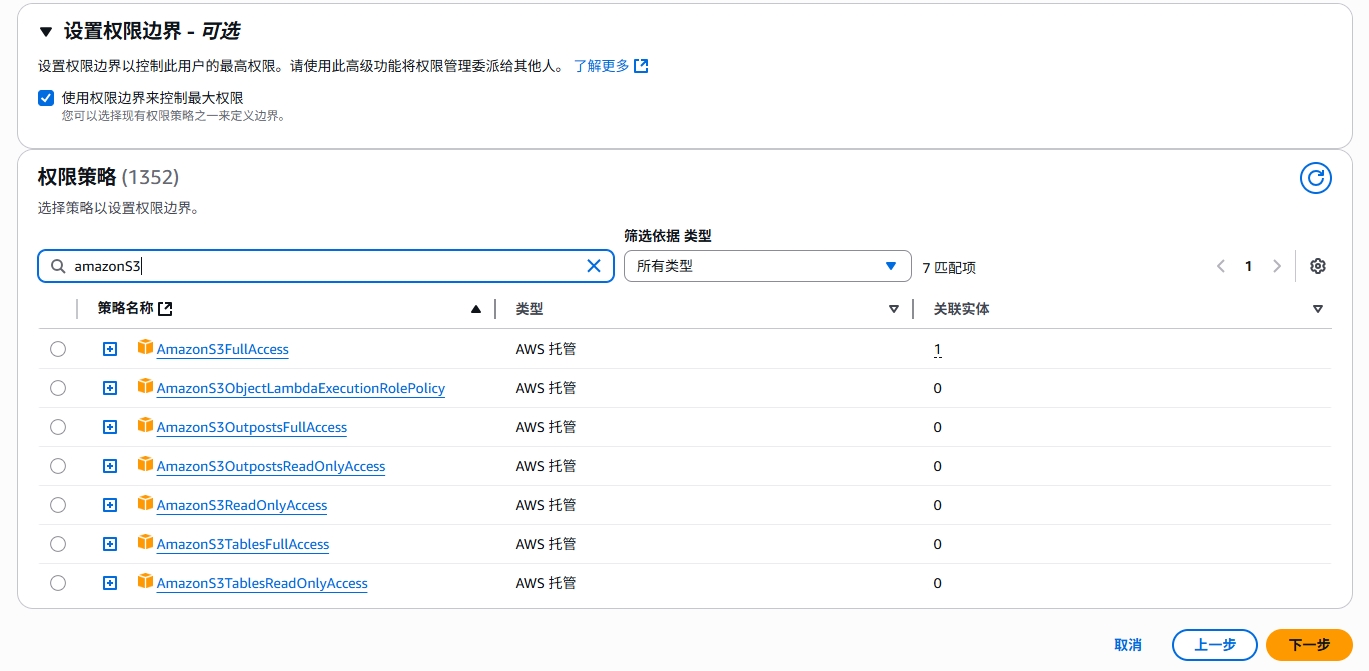Open table preferences gear icon

tap(1318, 266)
